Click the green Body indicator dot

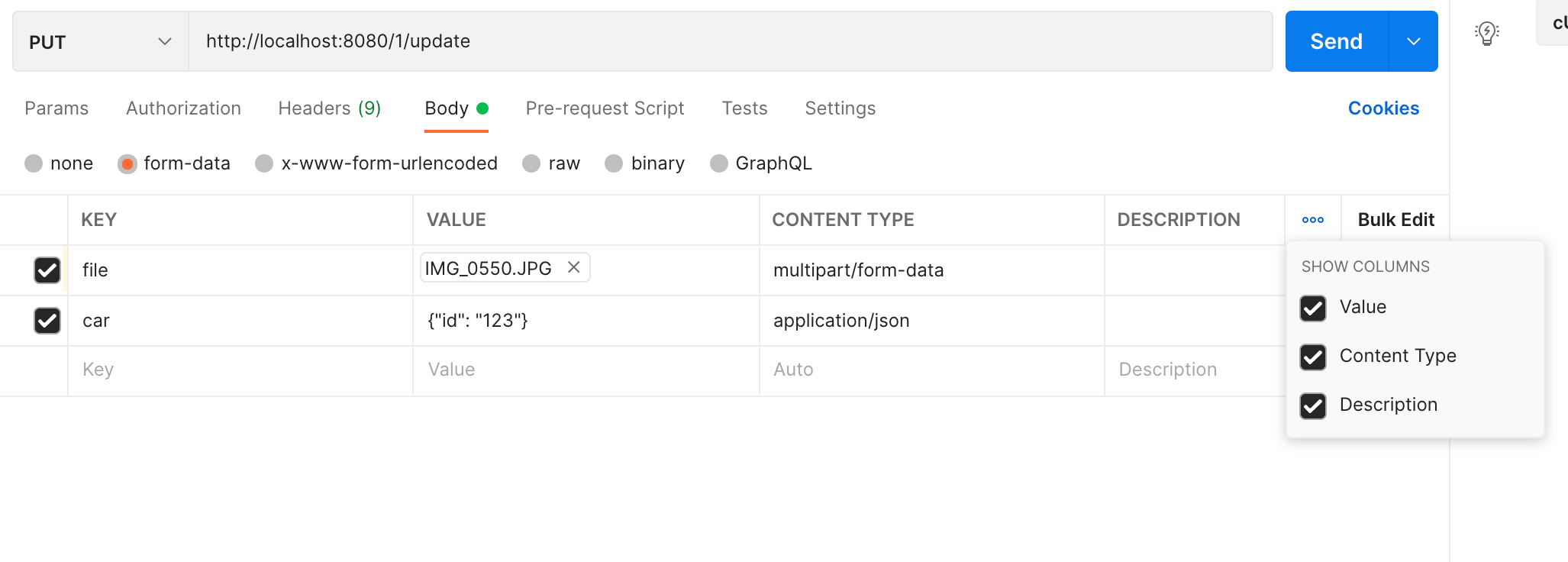[482, 108]
